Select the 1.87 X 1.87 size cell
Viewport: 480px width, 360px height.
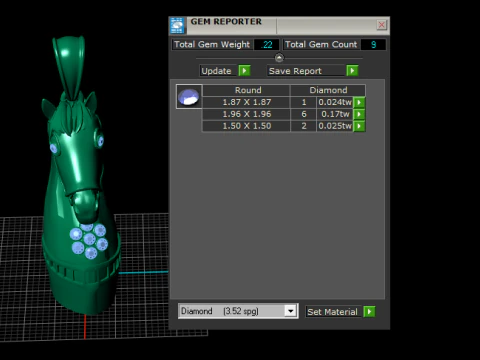coord(246,102)
